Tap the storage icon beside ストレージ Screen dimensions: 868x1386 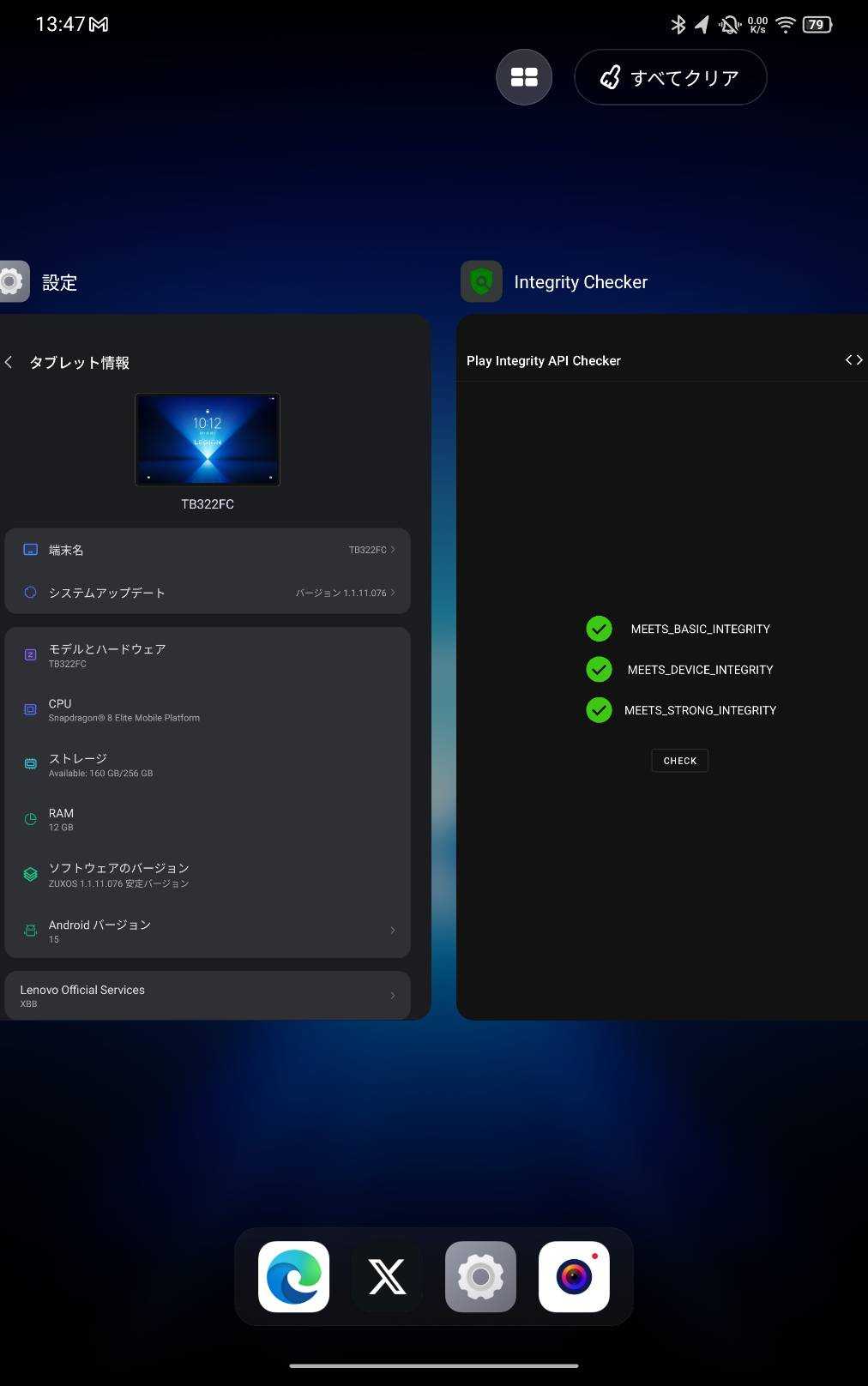[x=30, y=764]
